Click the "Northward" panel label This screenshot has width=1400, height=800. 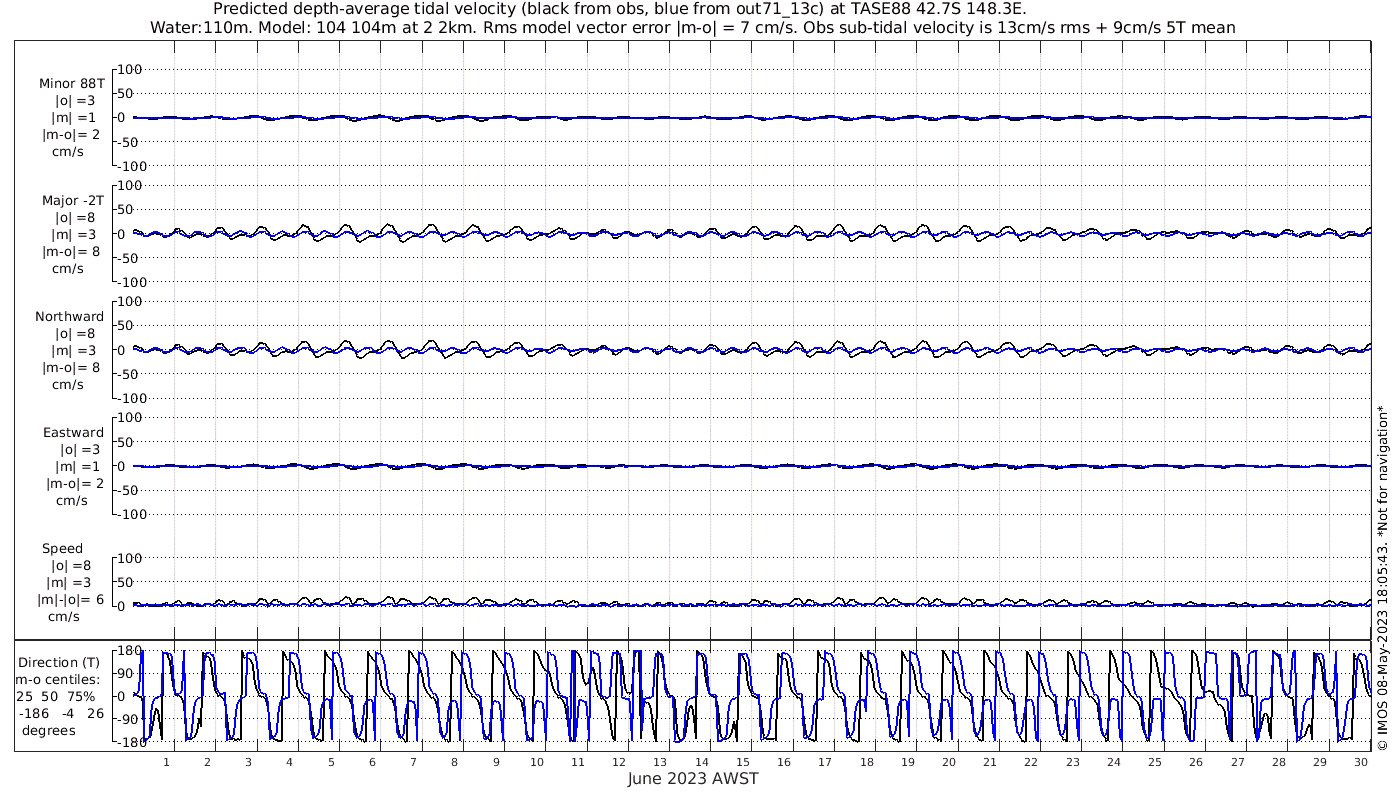(70, 316)
